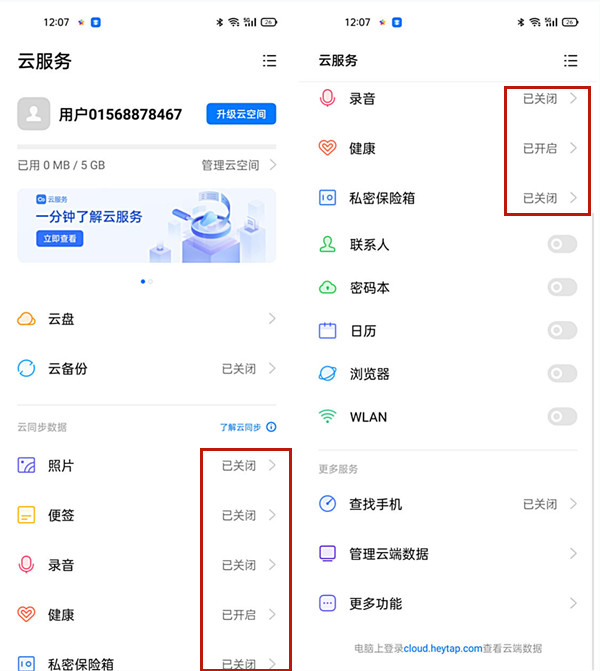Expand 管理云空间 chevron
This screenshot has height=671, width=600.
[273, 165]
